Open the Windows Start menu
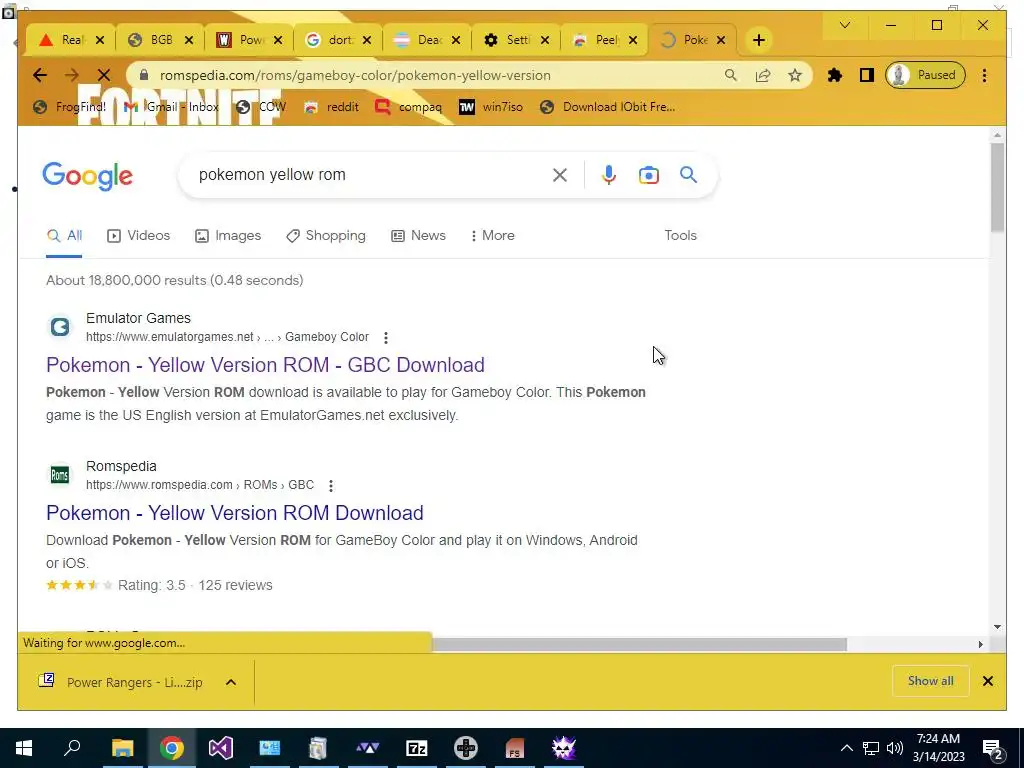 click(x=24, y=748)
